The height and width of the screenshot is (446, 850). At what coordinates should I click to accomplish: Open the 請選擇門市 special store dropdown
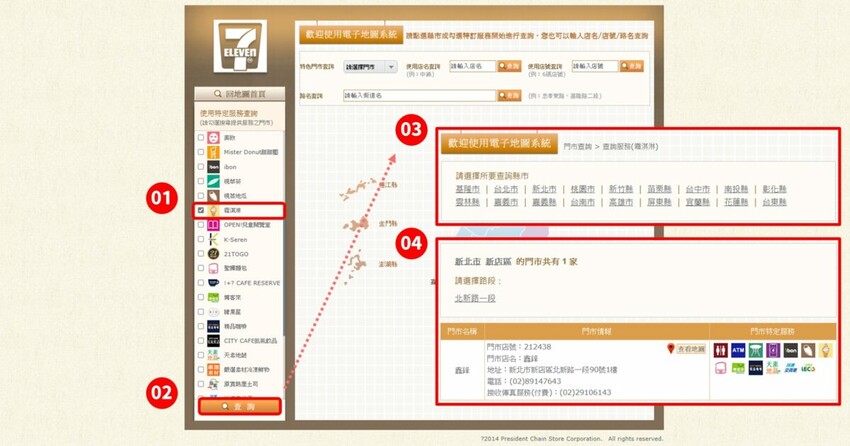coord(370,67)
